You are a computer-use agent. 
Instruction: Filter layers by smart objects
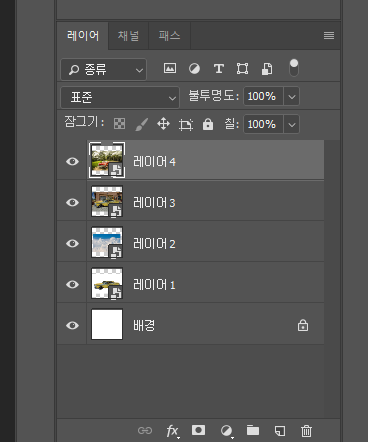(x=267, y=69)
